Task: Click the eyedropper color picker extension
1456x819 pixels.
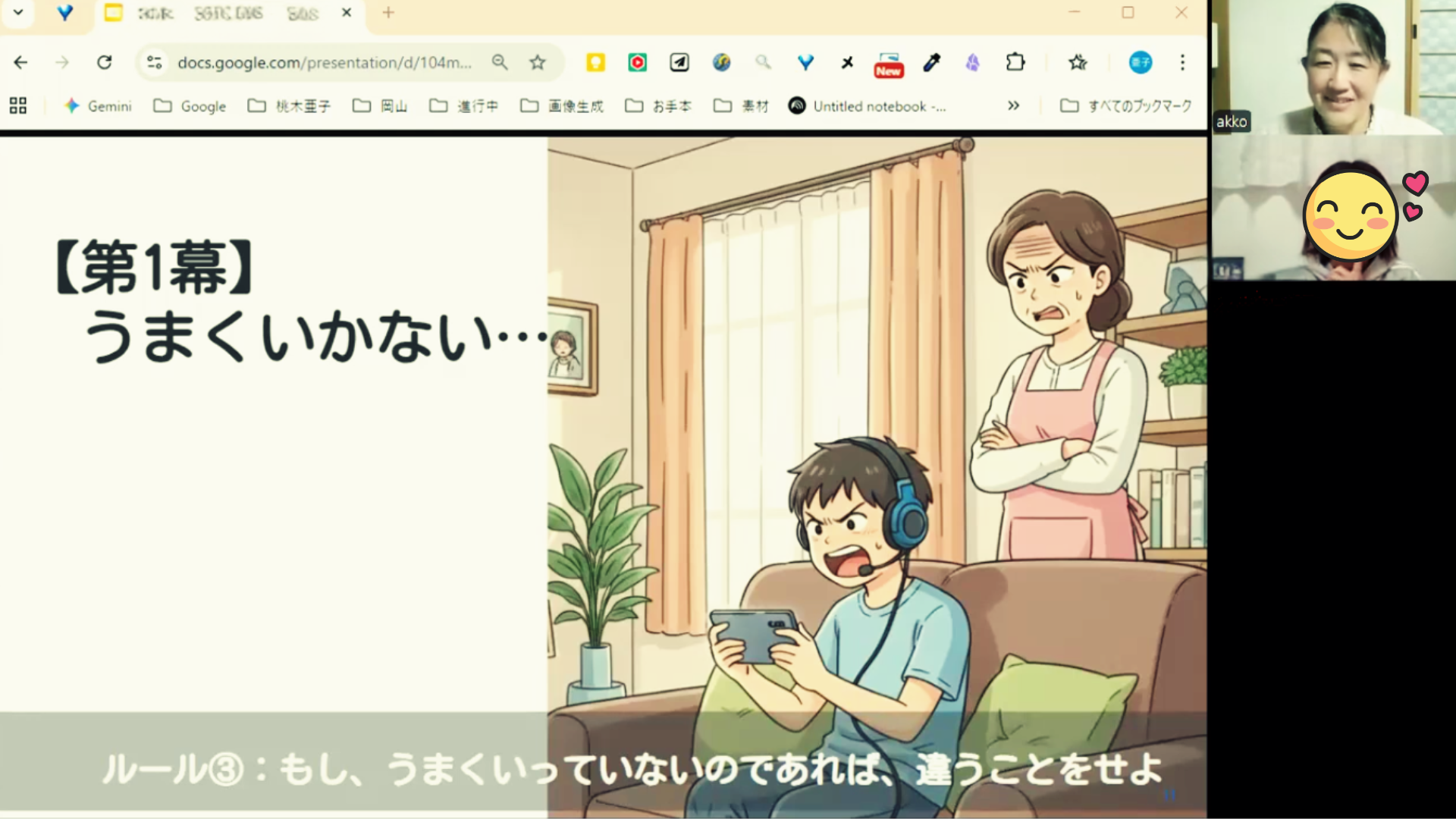Action: coord(931,62)
